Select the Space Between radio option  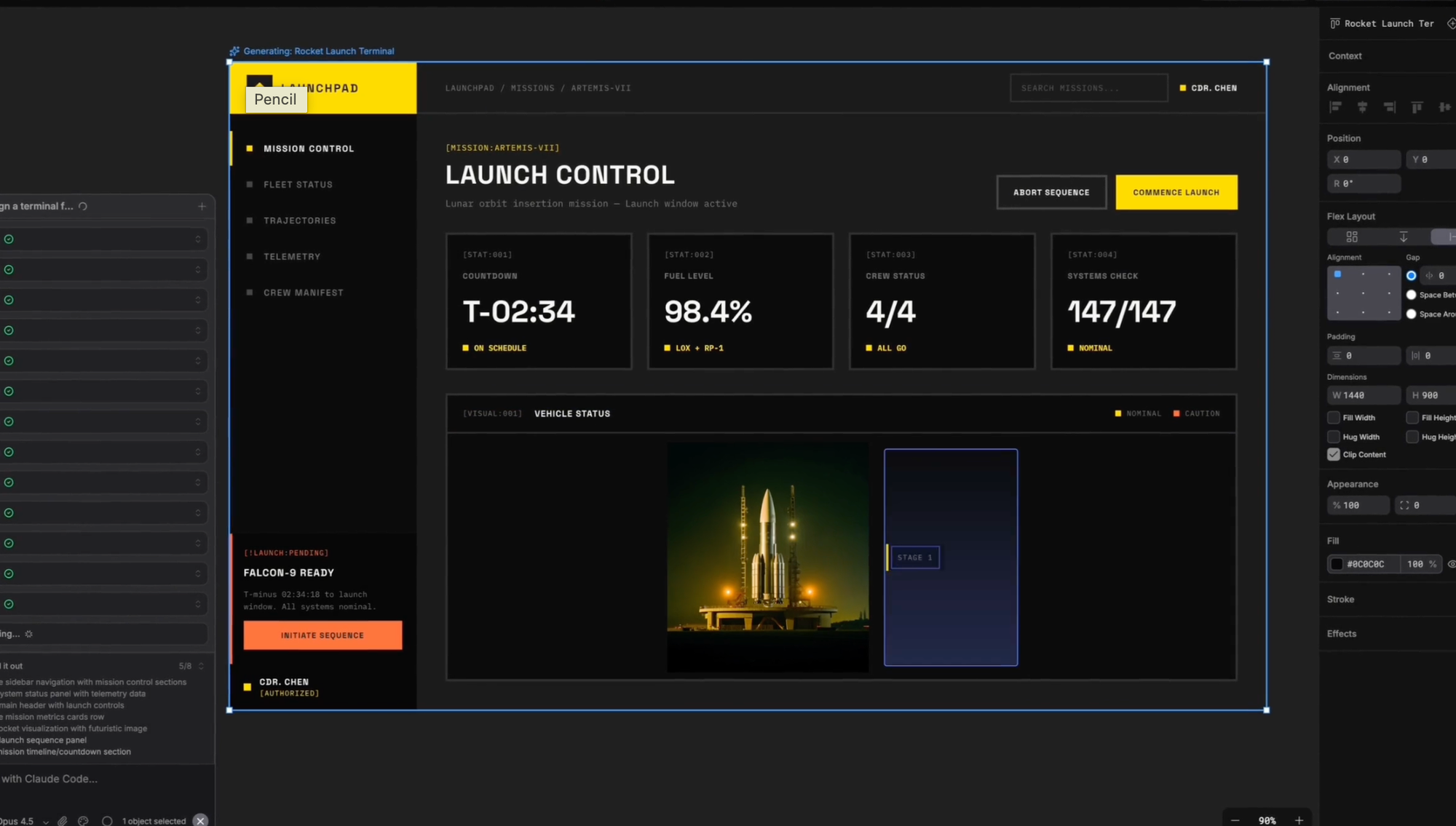1412,295
